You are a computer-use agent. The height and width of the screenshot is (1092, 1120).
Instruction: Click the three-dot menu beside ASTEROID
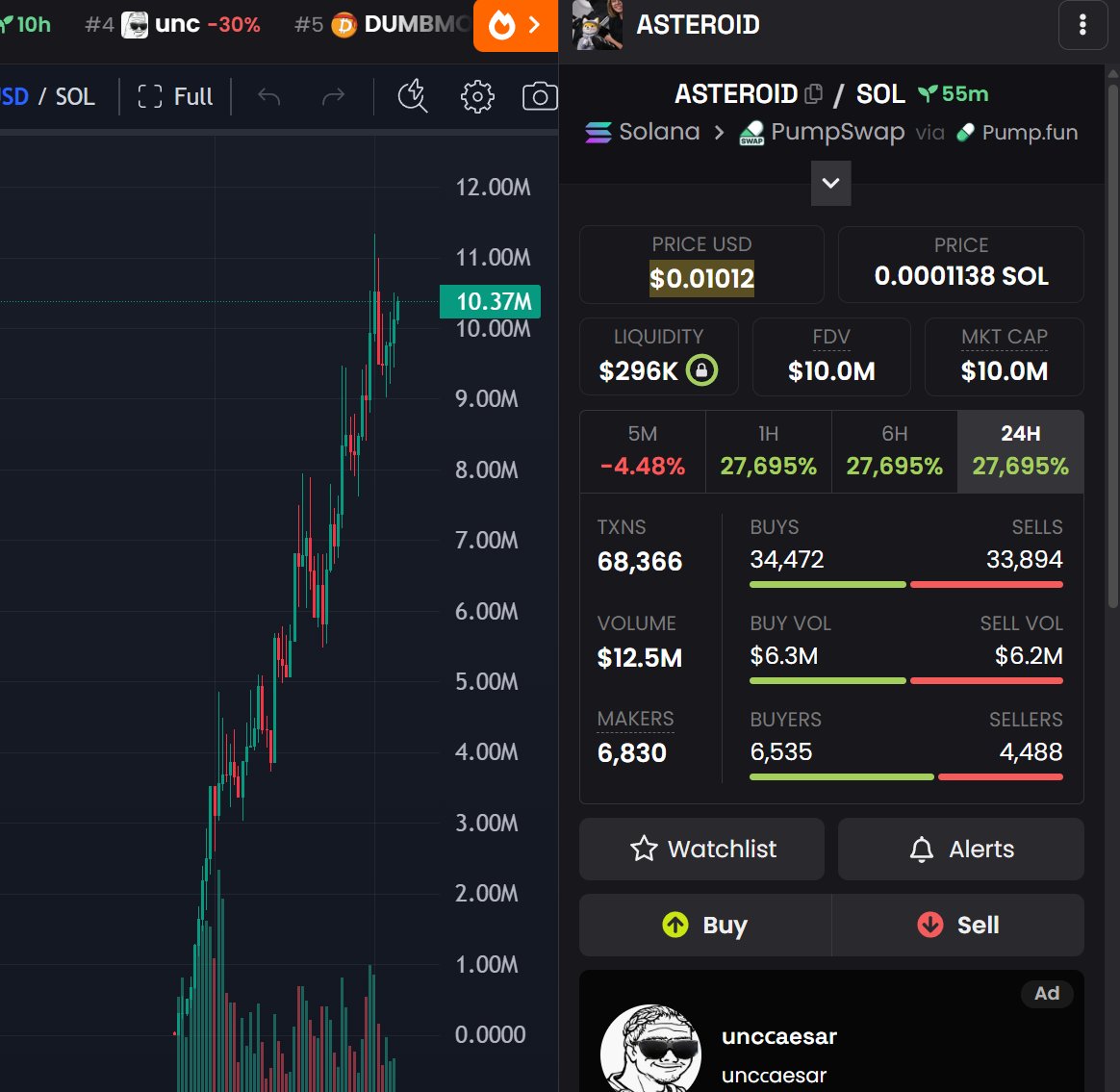[x=1082, y=25]
